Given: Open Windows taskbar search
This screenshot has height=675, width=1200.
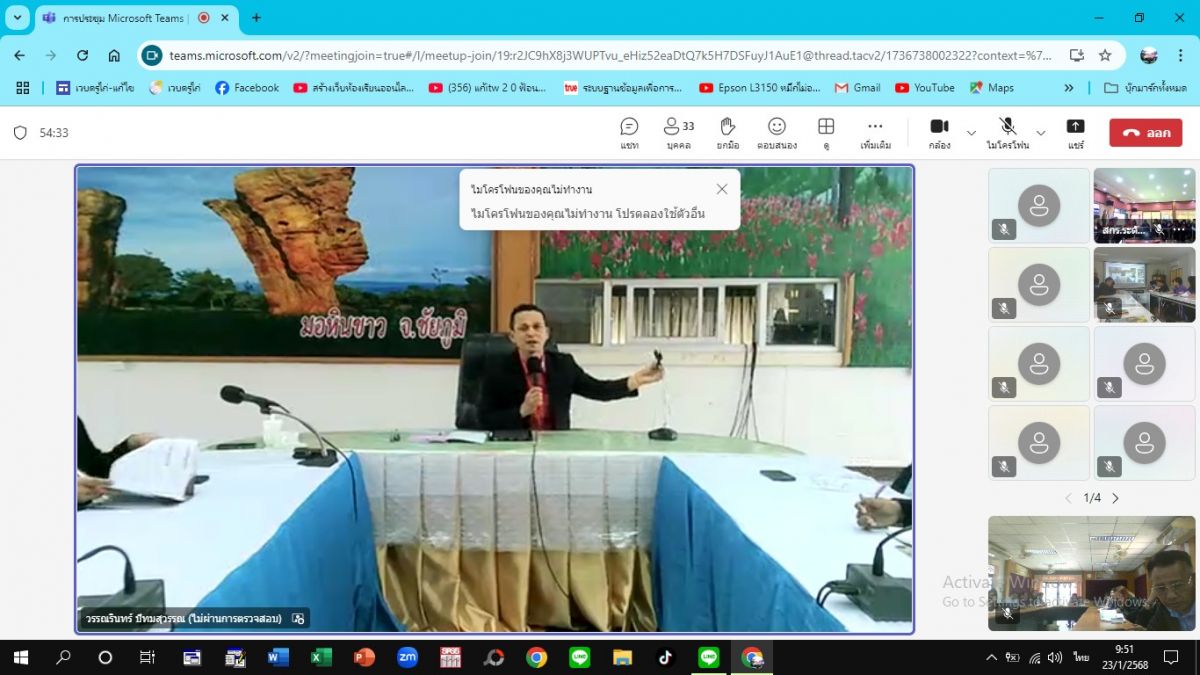Looking at the screenshot, I should (x=63, y=657).
